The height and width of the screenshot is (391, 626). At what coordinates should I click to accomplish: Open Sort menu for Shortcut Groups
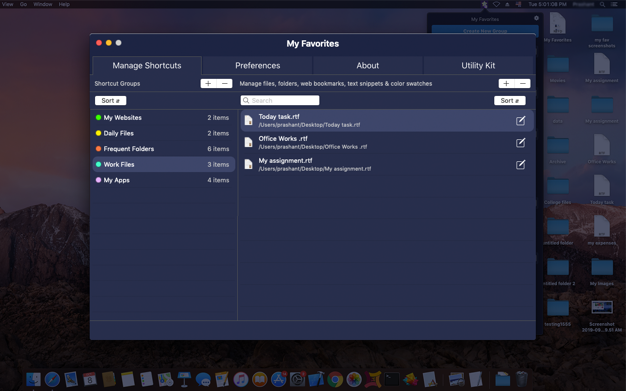pyautogui.click(x=111, y=101)
